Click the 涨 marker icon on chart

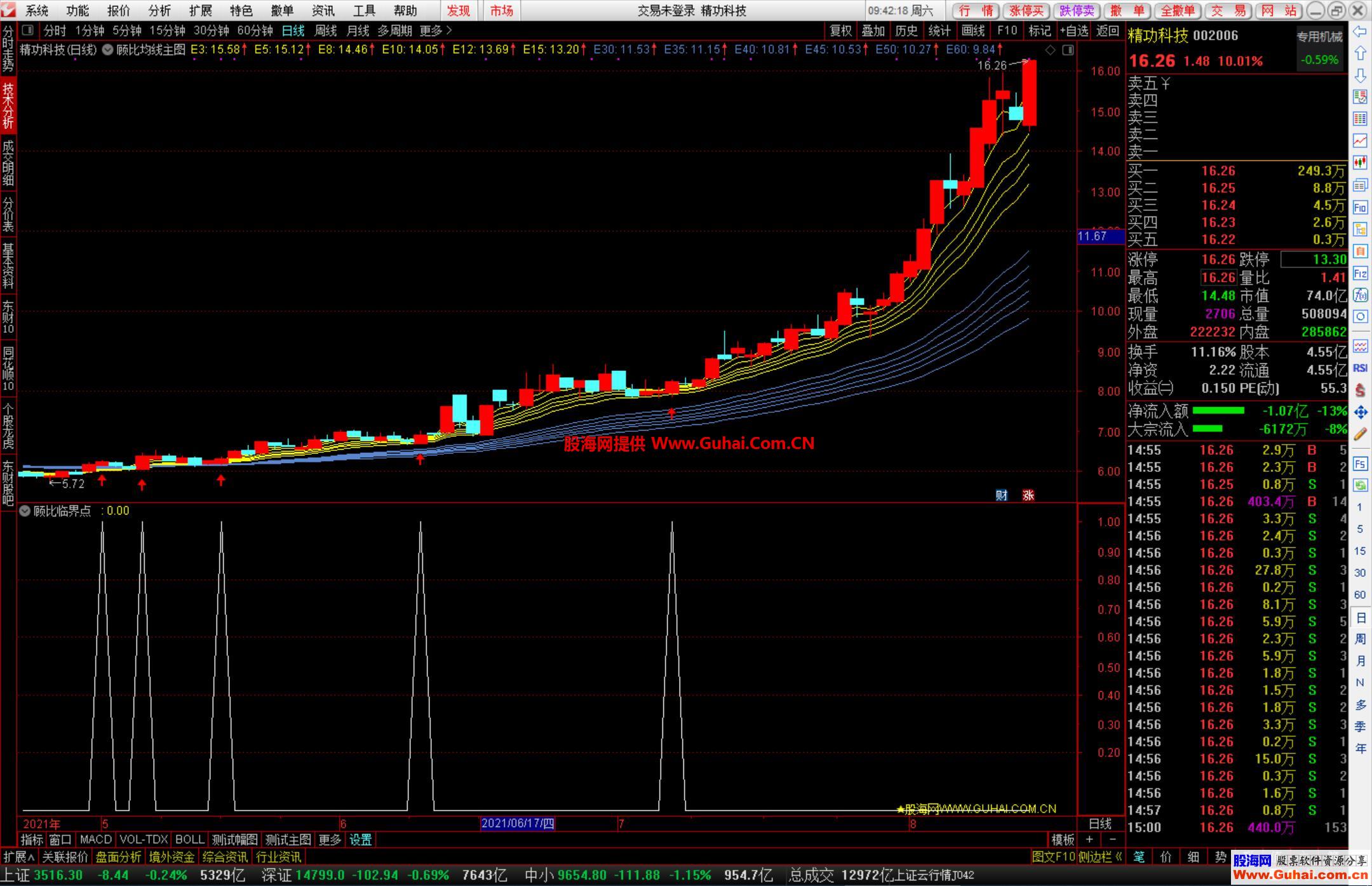tap(1028, 495)
